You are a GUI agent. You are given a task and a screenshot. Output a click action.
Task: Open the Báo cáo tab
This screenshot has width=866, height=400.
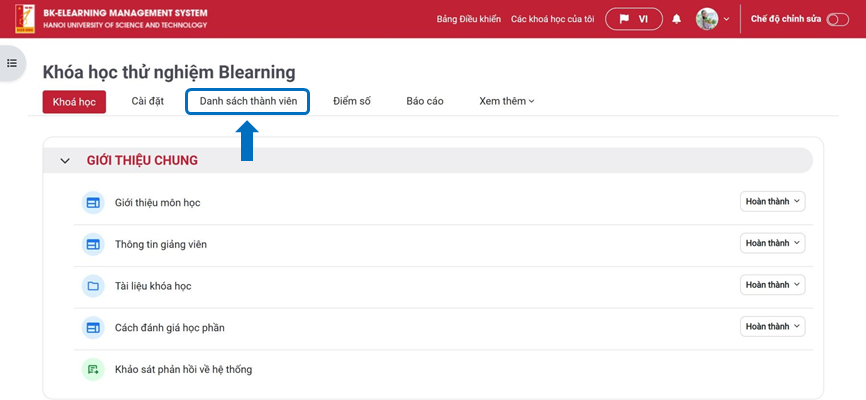click(x=425, y=101)
